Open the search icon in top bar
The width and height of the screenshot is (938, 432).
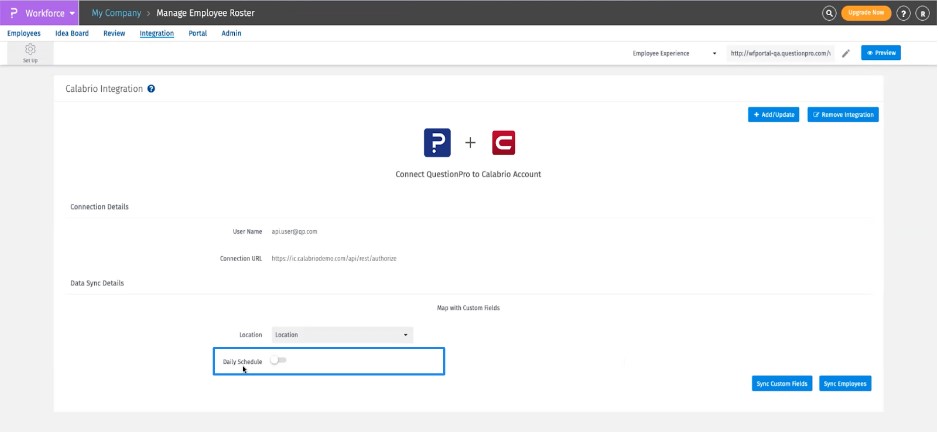(829, 13)
